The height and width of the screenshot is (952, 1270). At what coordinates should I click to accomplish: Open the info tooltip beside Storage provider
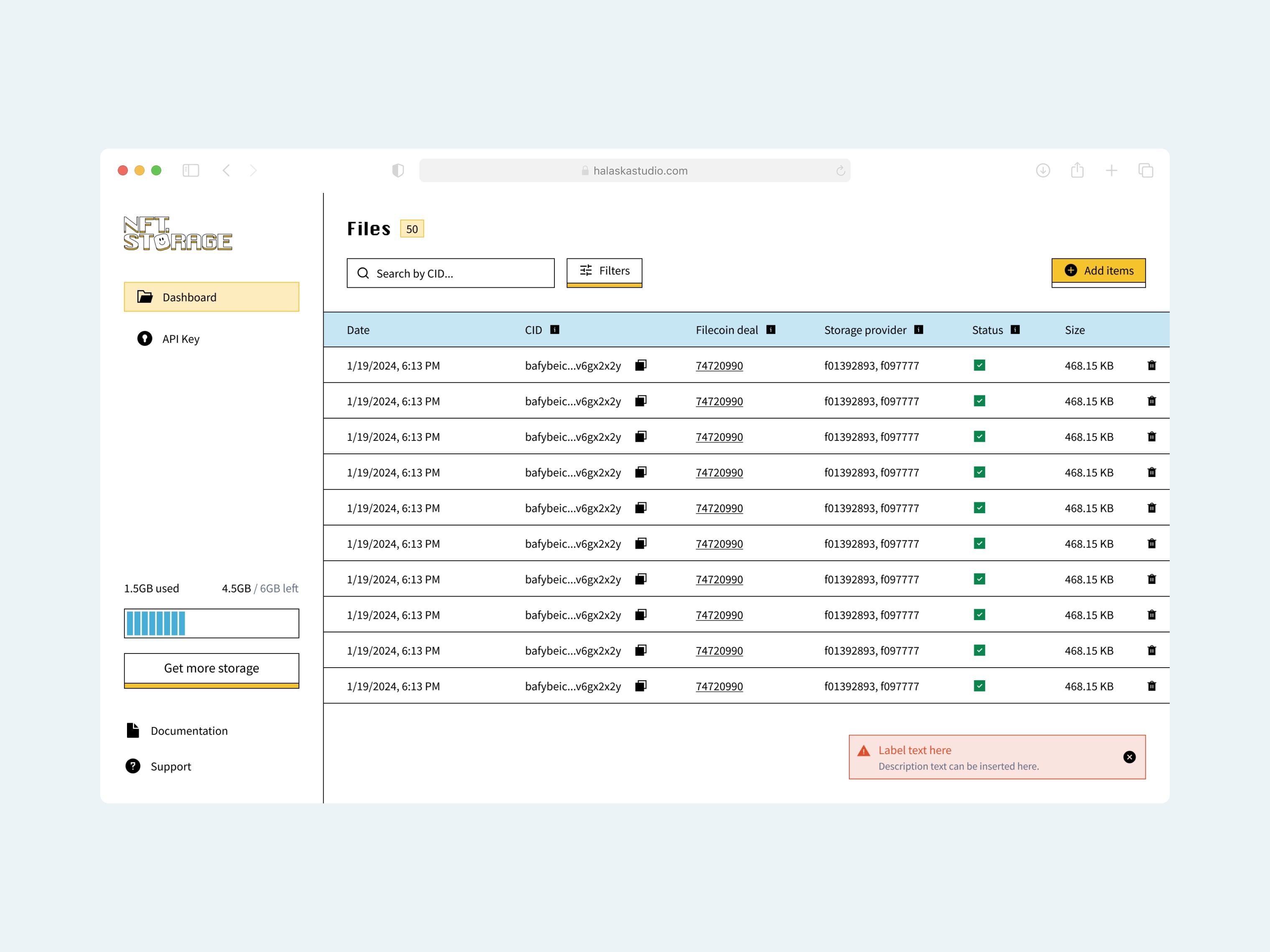pyautogui.click(x=919, y=330)
